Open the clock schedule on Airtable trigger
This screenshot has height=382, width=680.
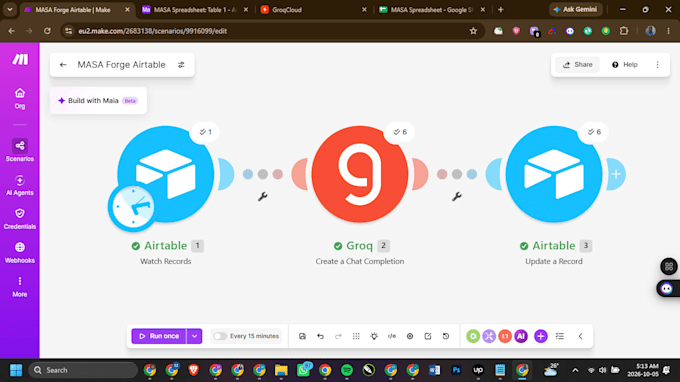(132, 207)
